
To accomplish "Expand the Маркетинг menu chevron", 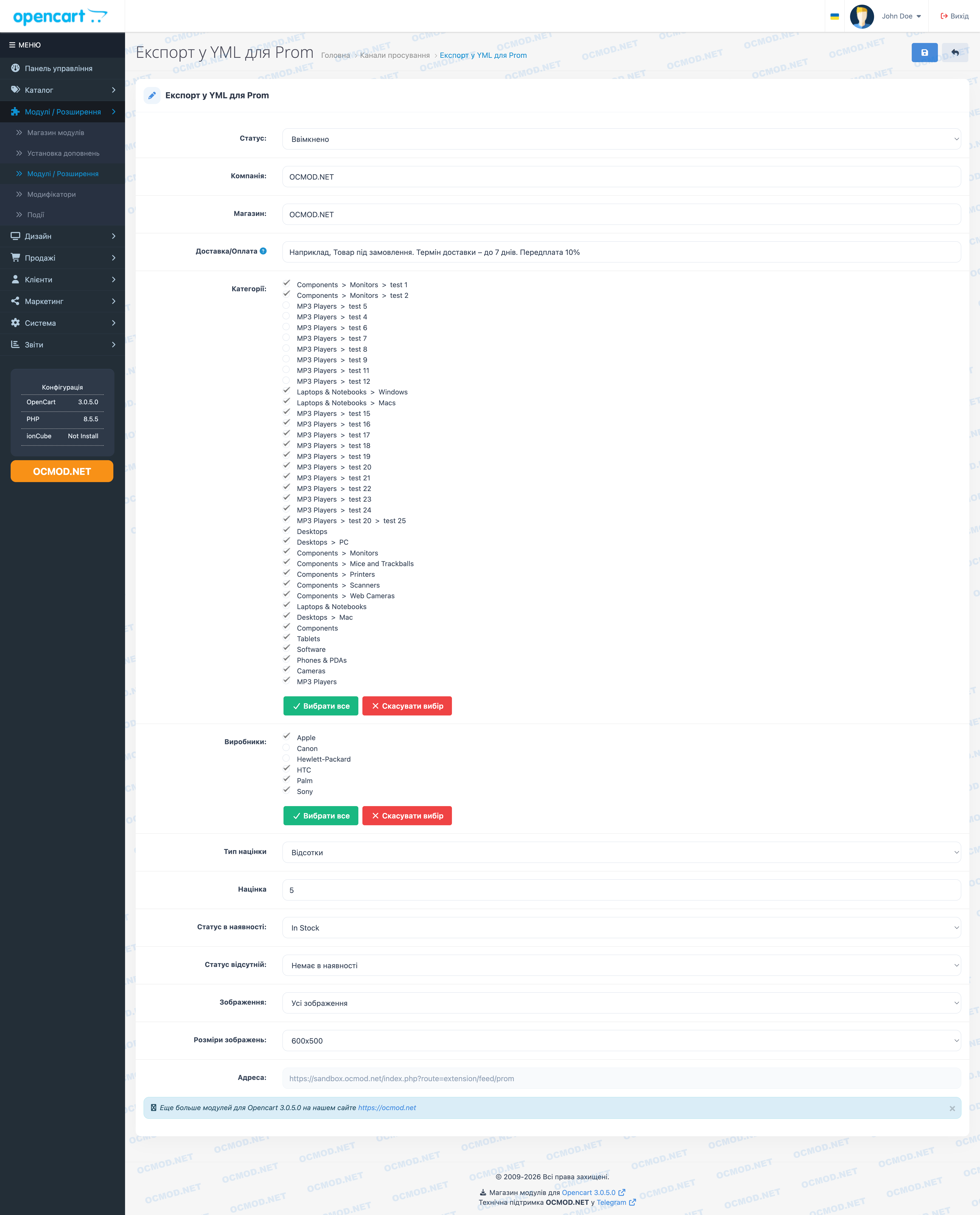I will tap(114, 301).
